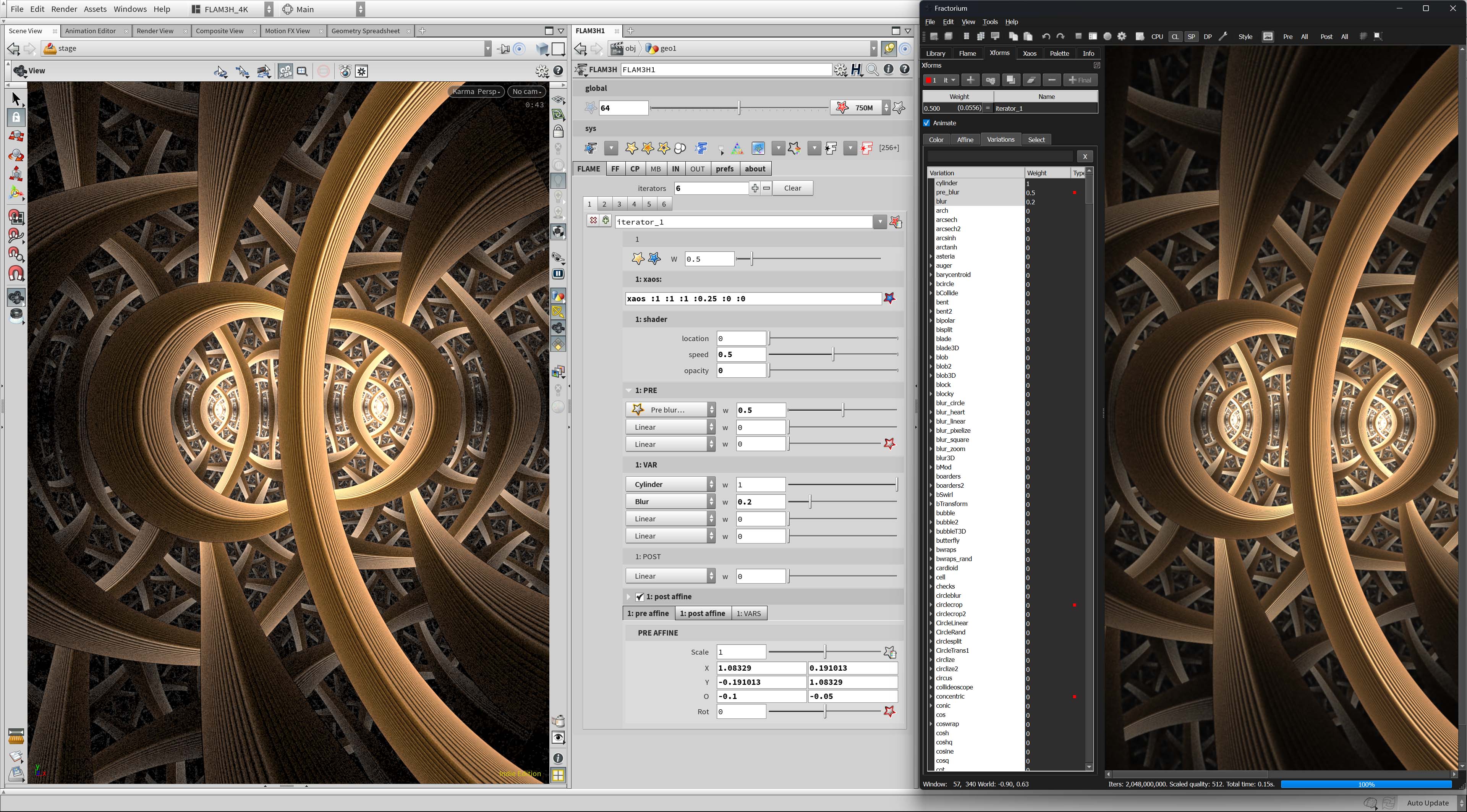Click Fractorium's undo arrow icon
The width and height of the screenshot is (1467, 812).
[x=1046, y=36]
